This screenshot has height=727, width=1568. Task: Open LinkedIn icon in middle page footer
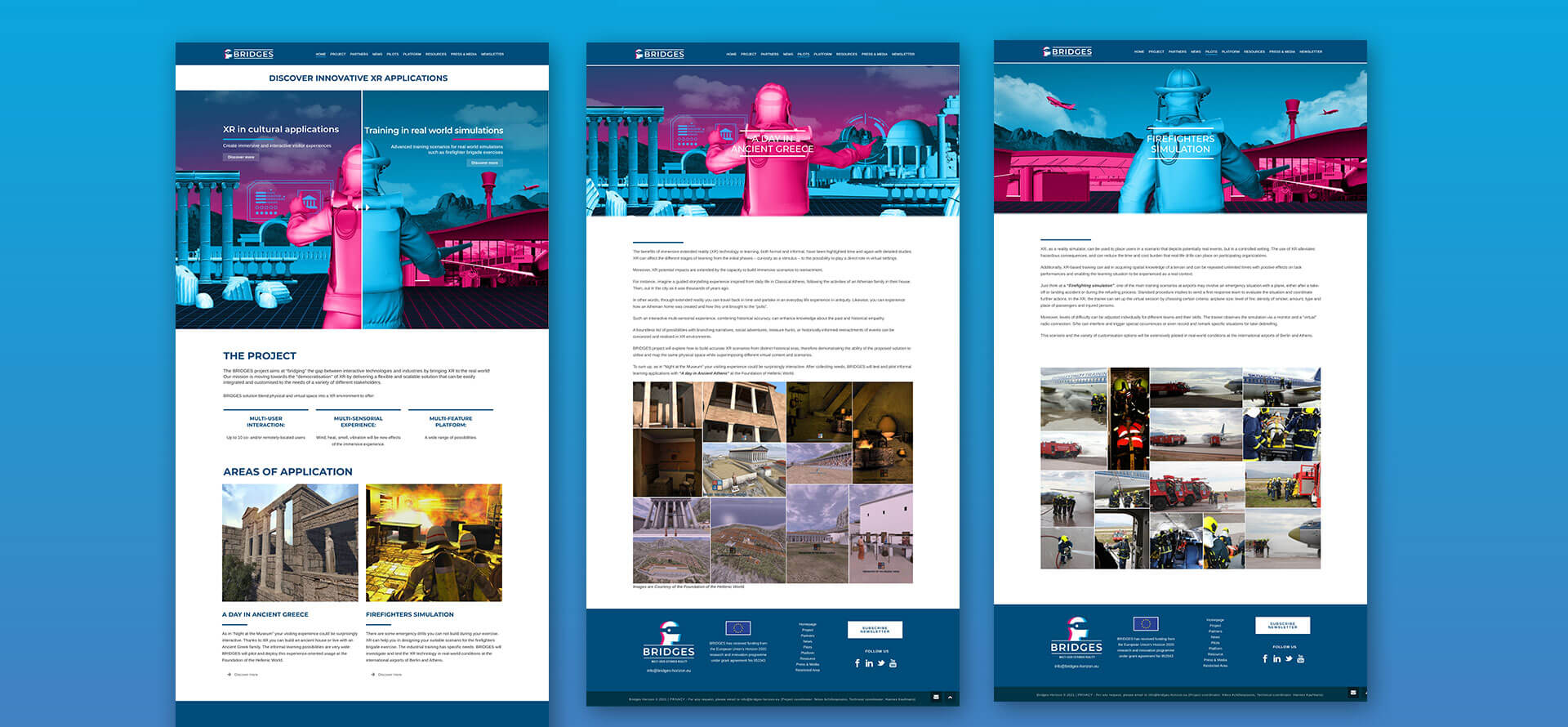click(869, 663)
